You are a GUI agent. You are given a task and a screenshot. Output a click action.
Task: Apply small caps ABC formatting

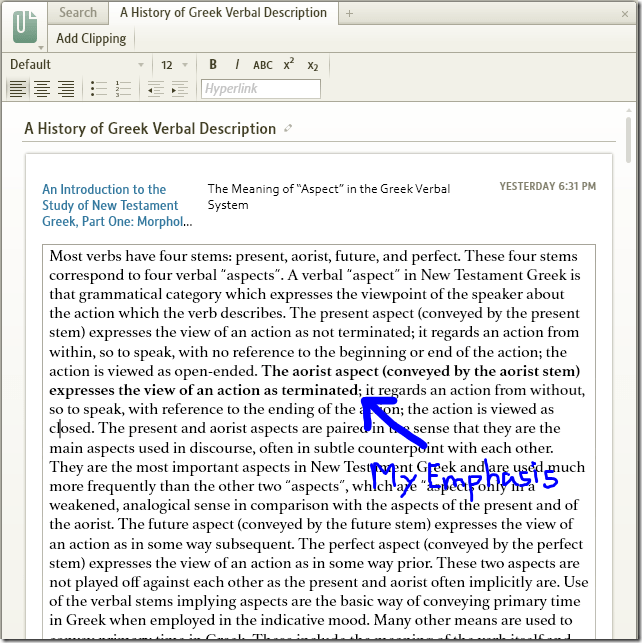[x=263, y=65]
